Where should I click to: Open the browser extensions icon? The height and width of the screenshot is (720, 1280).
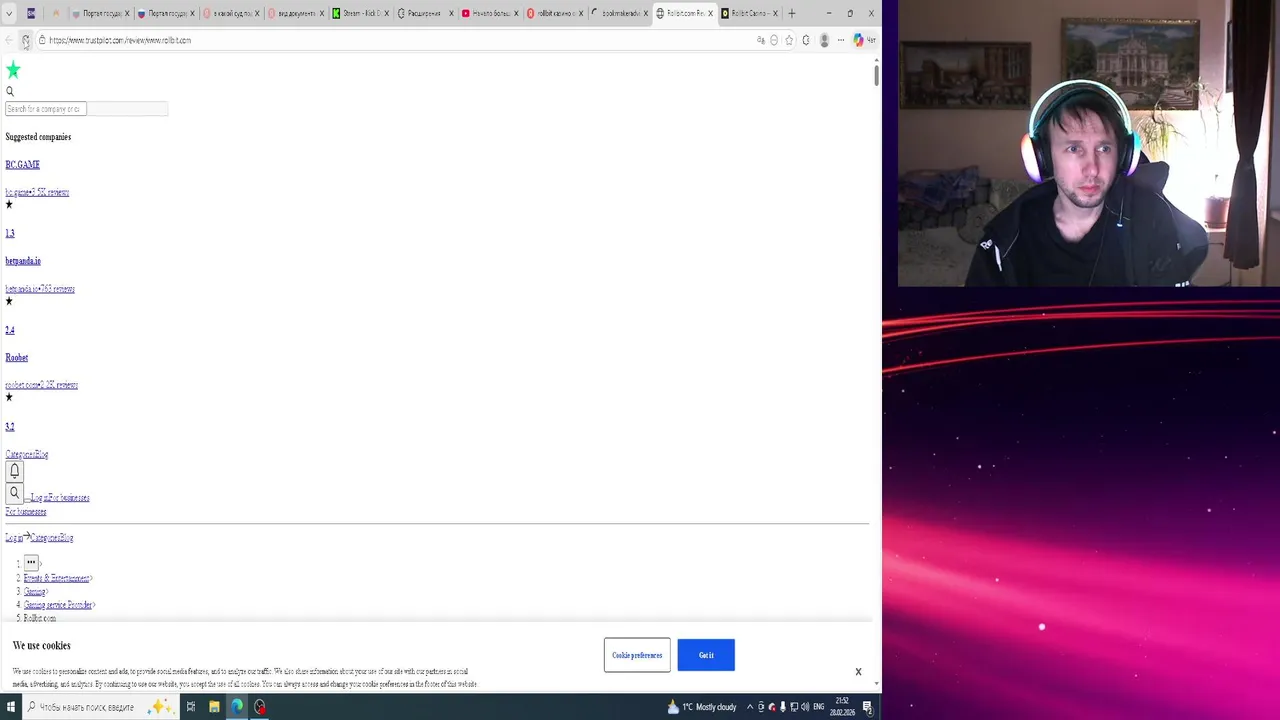coord(806,40)
